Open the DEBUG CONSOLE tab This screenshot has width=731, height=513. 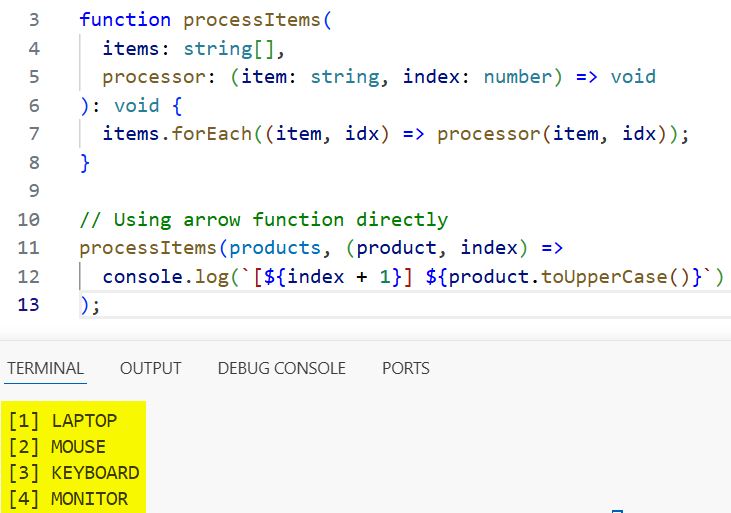coord(282,368)
